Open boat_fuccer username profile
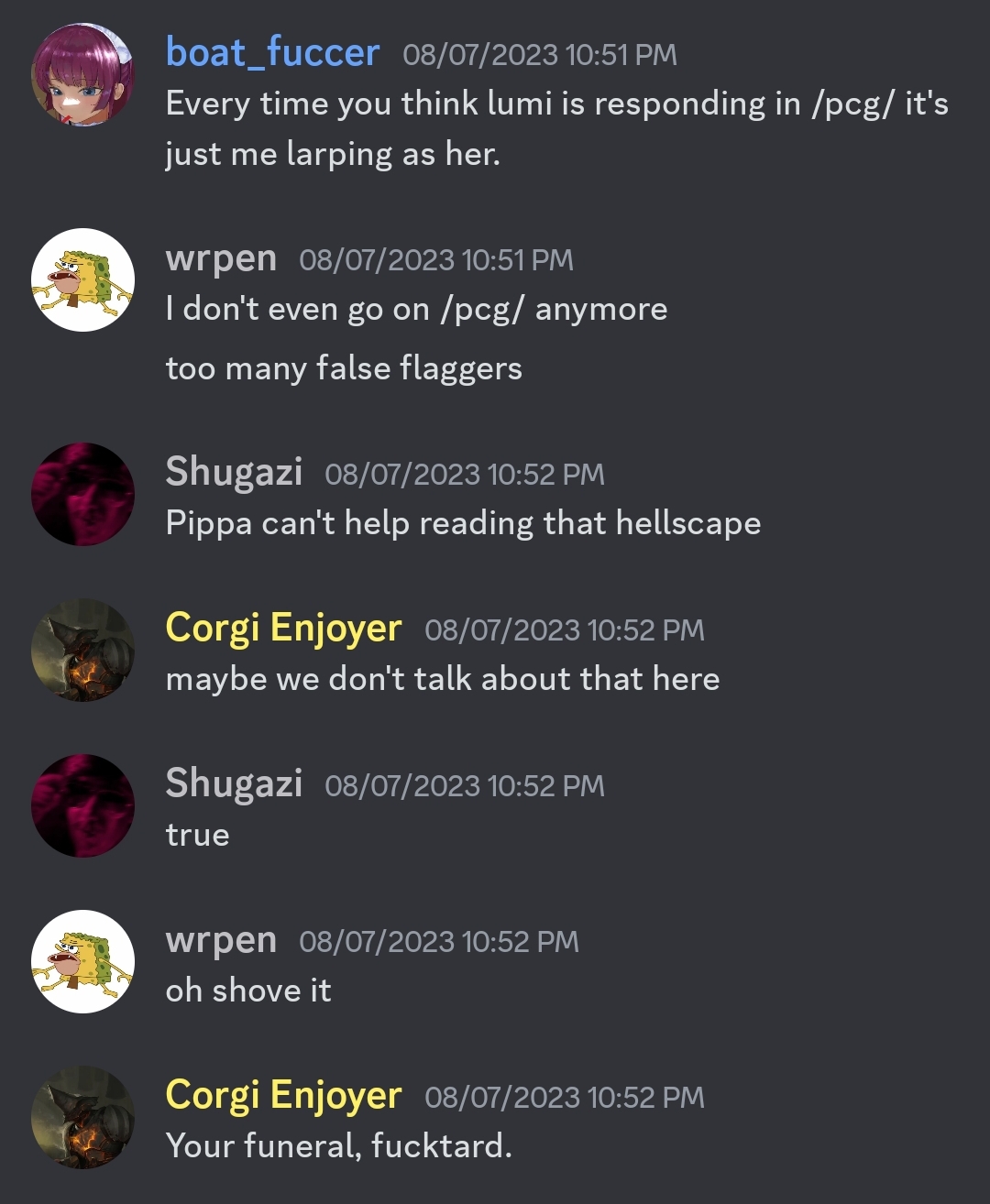This screenshot has width=990, height=1204. click(x=272, y=52)
